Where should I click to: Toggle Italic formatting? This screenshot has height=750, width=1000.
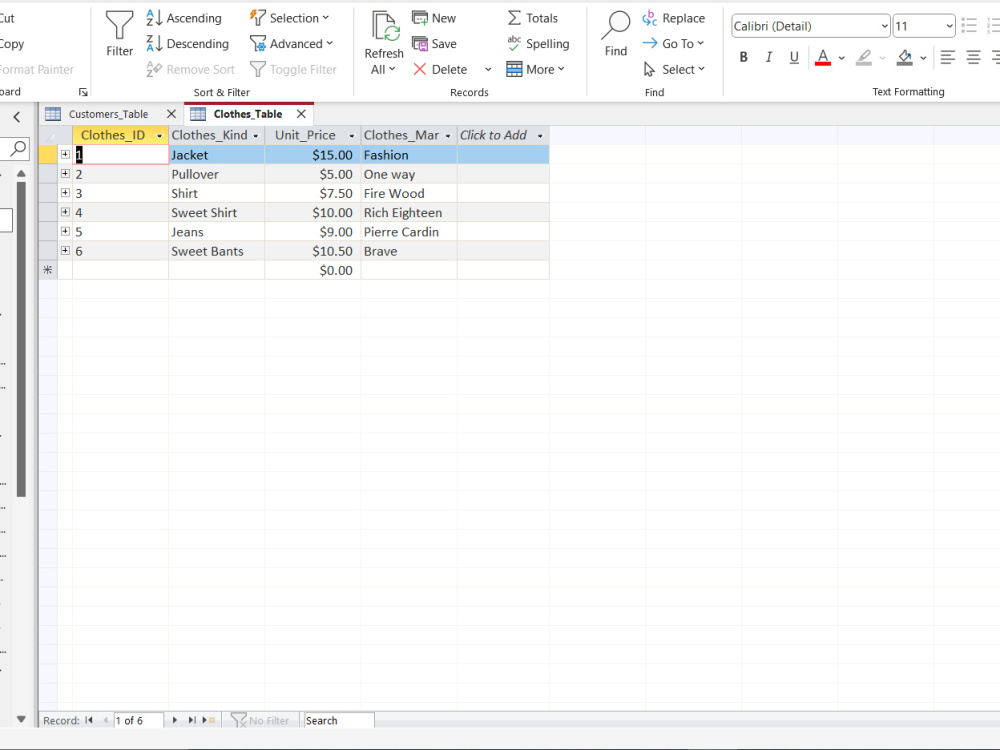[x=768, y=57]
